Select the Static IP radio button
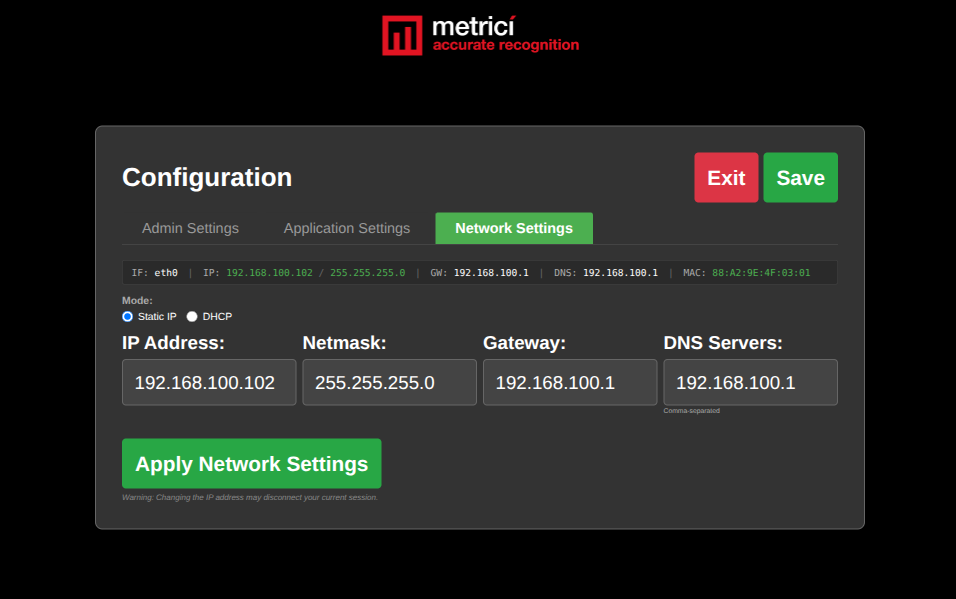This screenshot has height=599, width=956. (127, 317)
